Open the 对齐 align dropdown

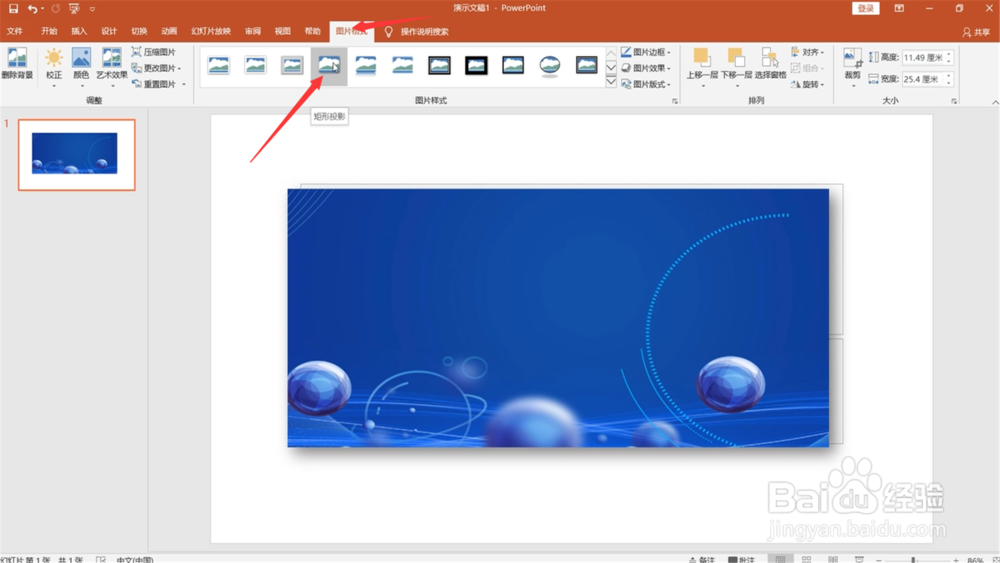click(x=807, y=52)
